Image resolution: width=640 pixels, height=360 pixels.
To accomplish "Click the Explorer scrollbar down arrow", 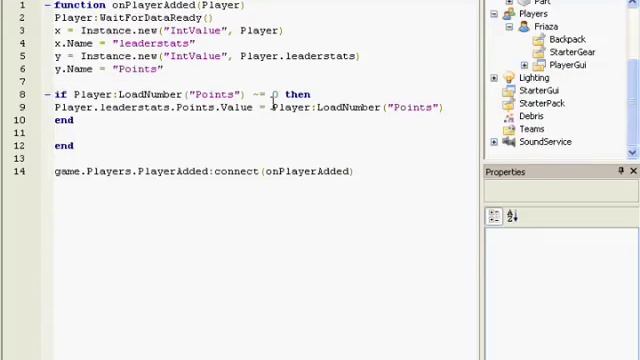I will pyautogui.click(x=632, y=153).
